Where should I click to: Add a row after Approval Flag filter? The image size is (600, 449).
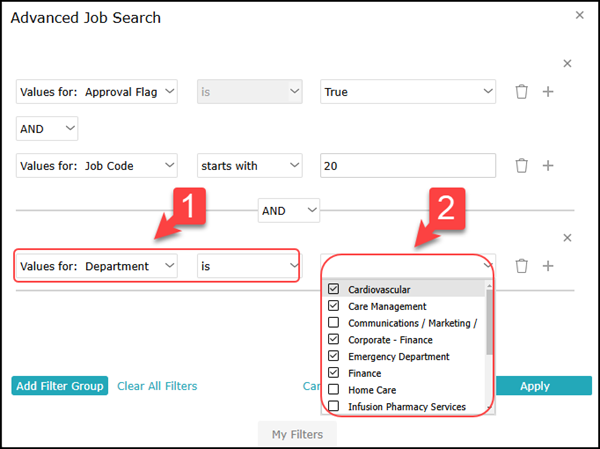click(x=548, y=92)
